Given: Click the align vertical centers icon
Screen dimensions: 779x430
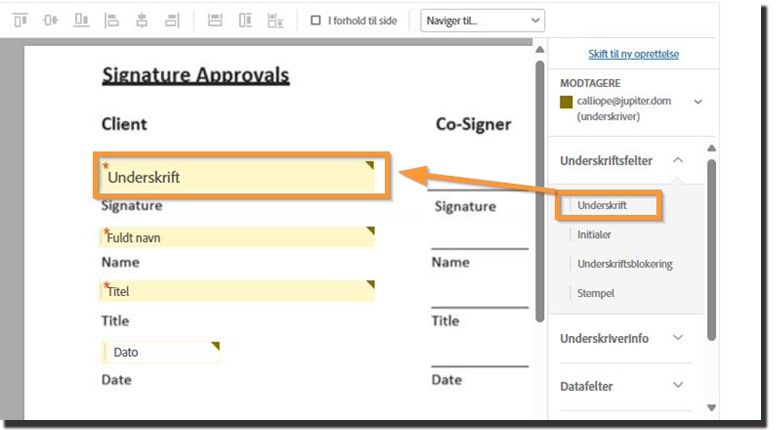Looking at the screenshot, I should [51, 20].
